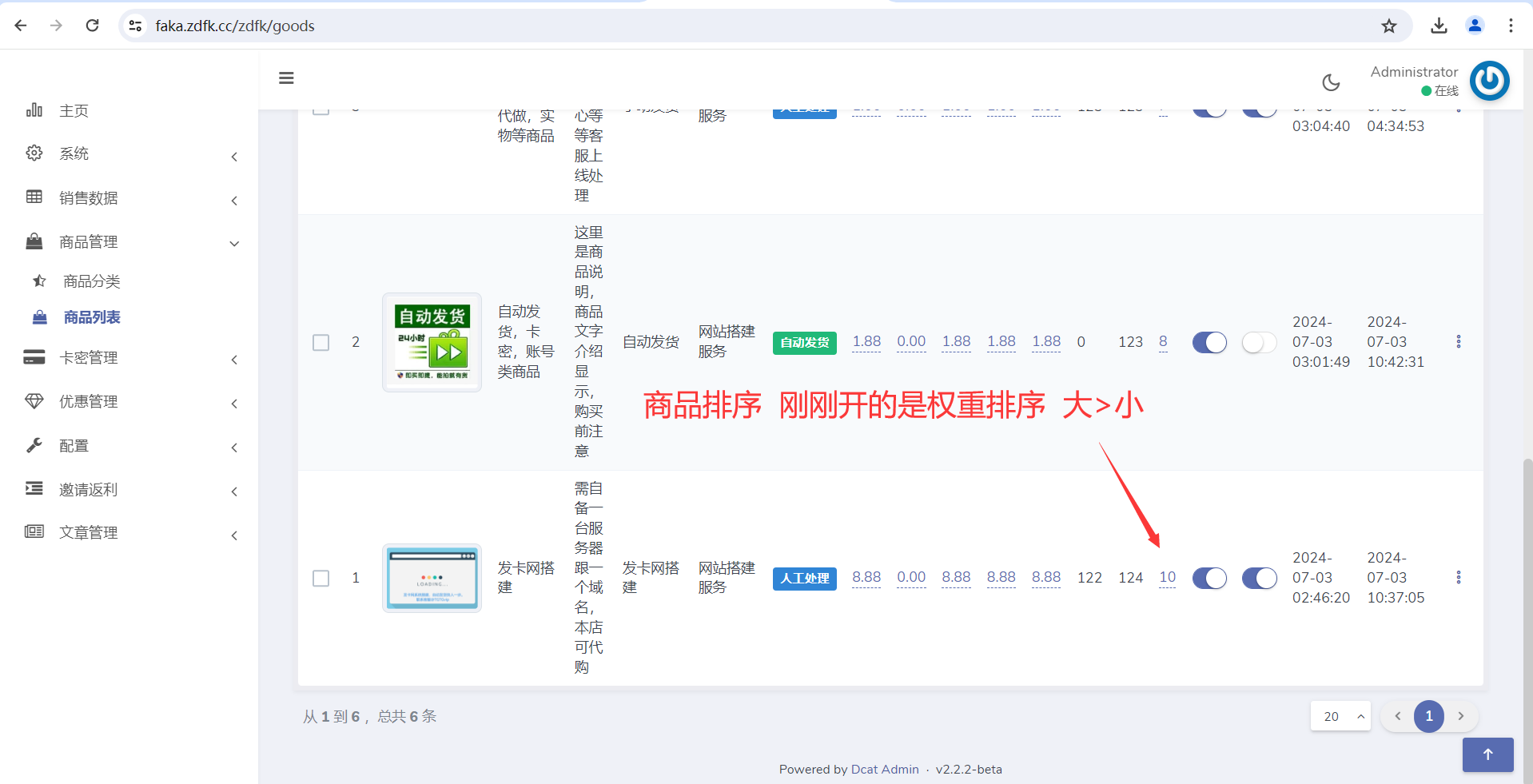
Task: Click the 商品管理 bag icon
Action: coord(34,241)
